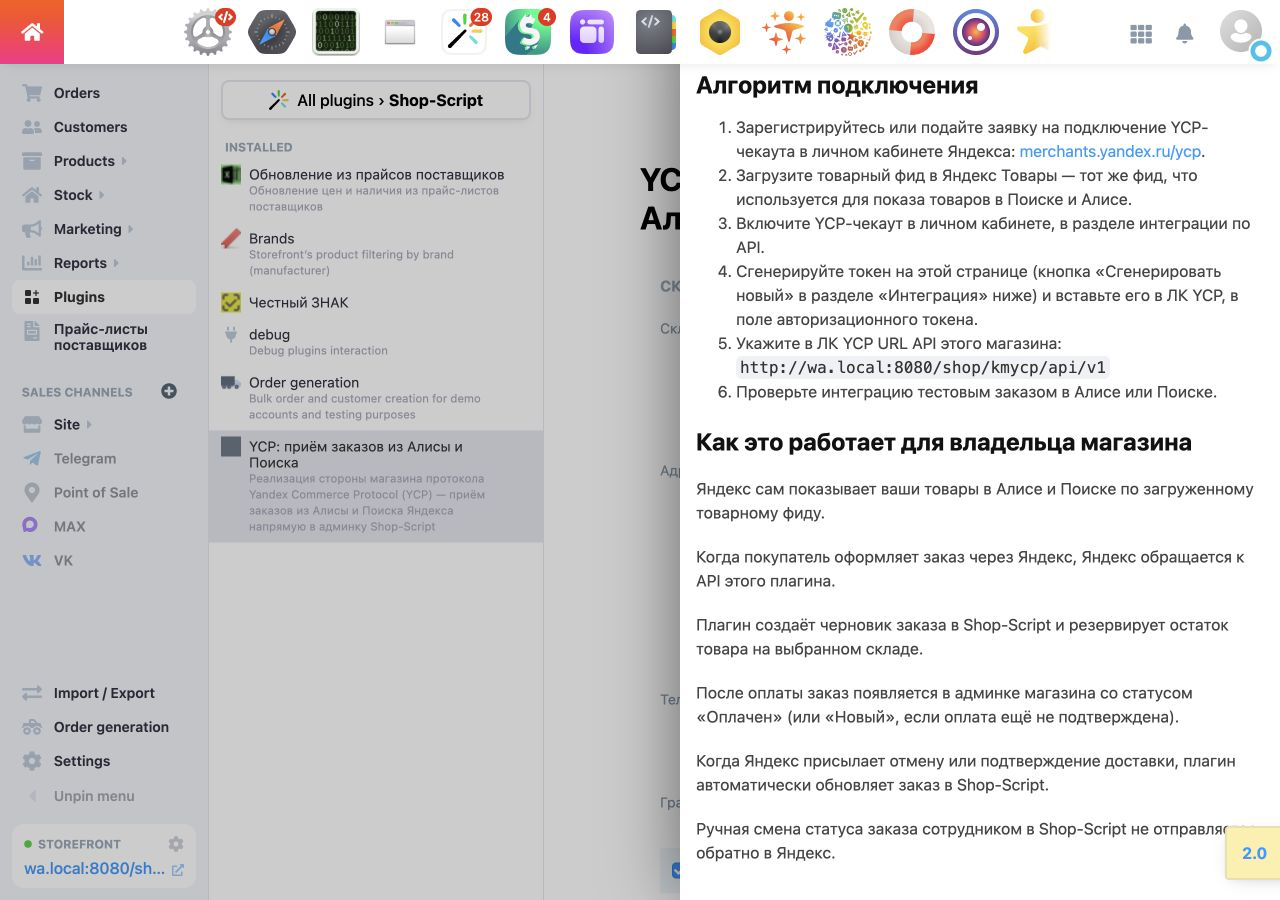Image resolution: width=1280 pixels, height=900 pixels.
Task: Open the colorful mosaic circle app
Action: coord(848,32)
